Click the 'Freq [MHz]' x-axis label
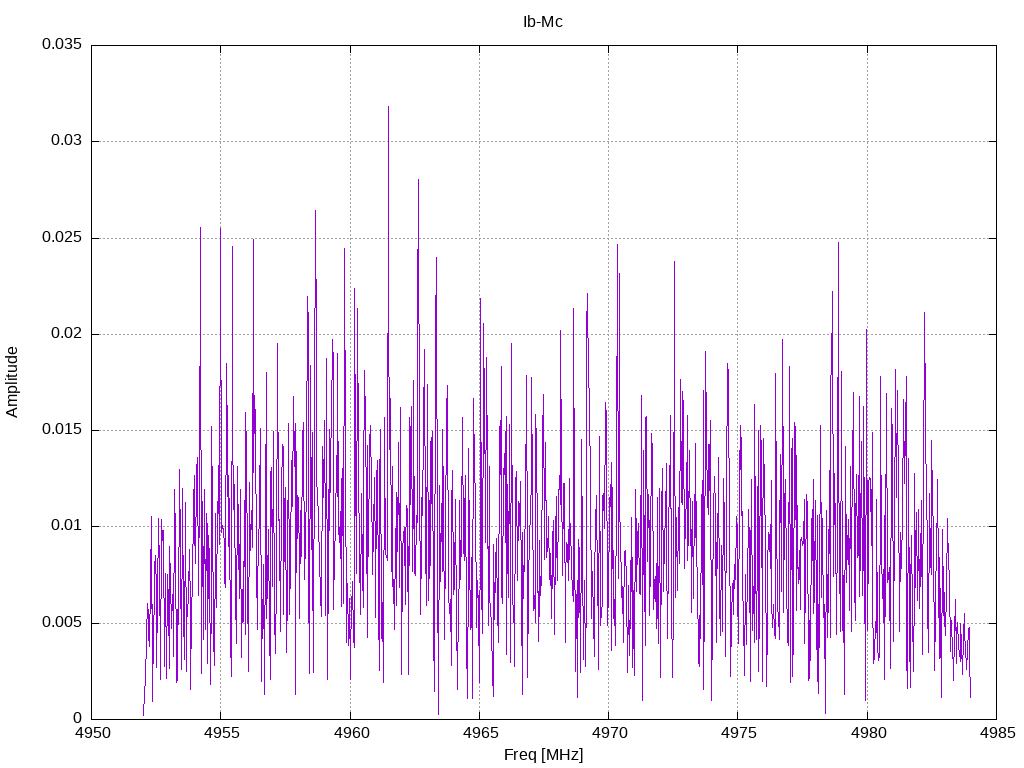The width and height of the screenshot is (1024, 768). pos(543,755)
